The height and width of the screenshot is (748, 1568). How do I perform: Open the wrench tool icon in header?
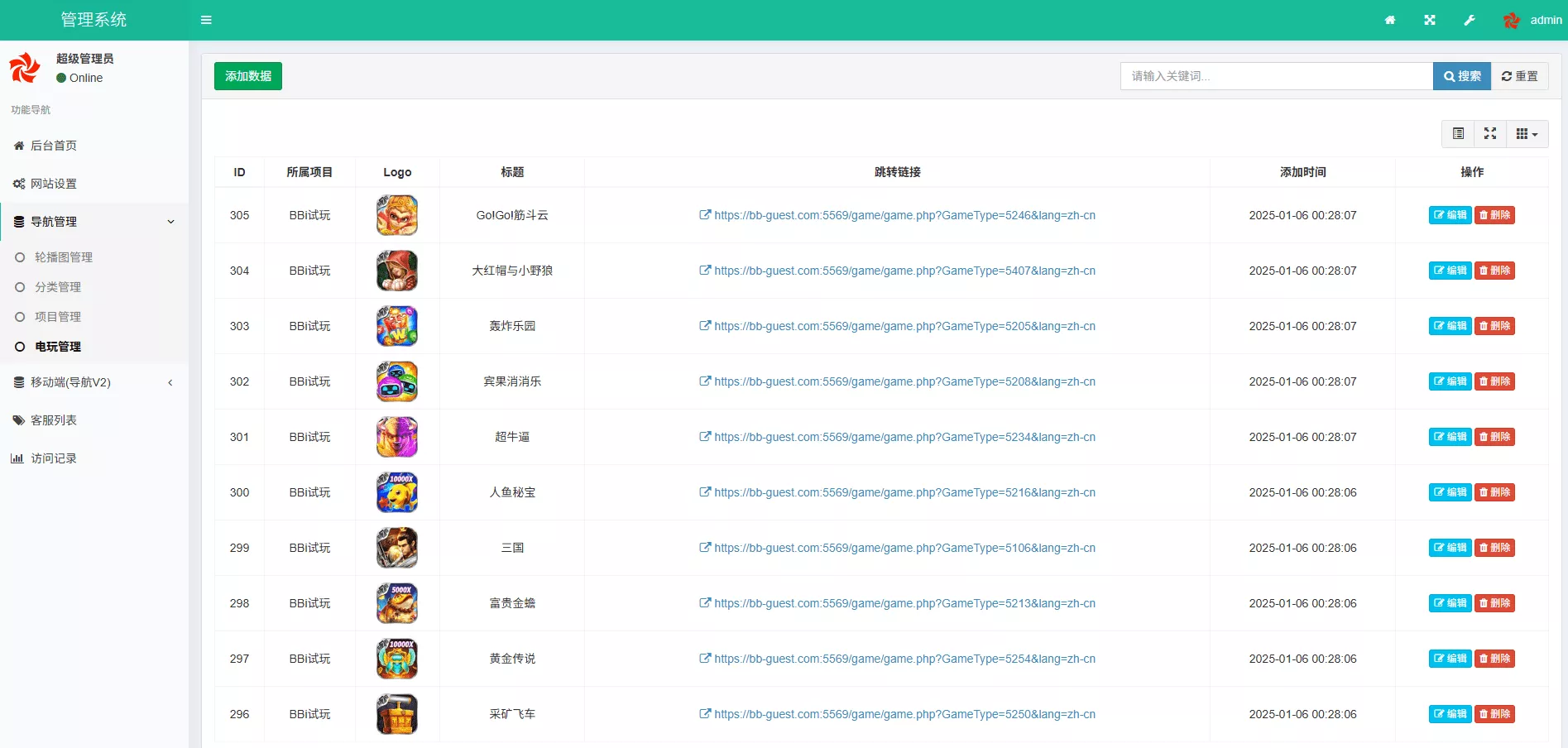1470,20
